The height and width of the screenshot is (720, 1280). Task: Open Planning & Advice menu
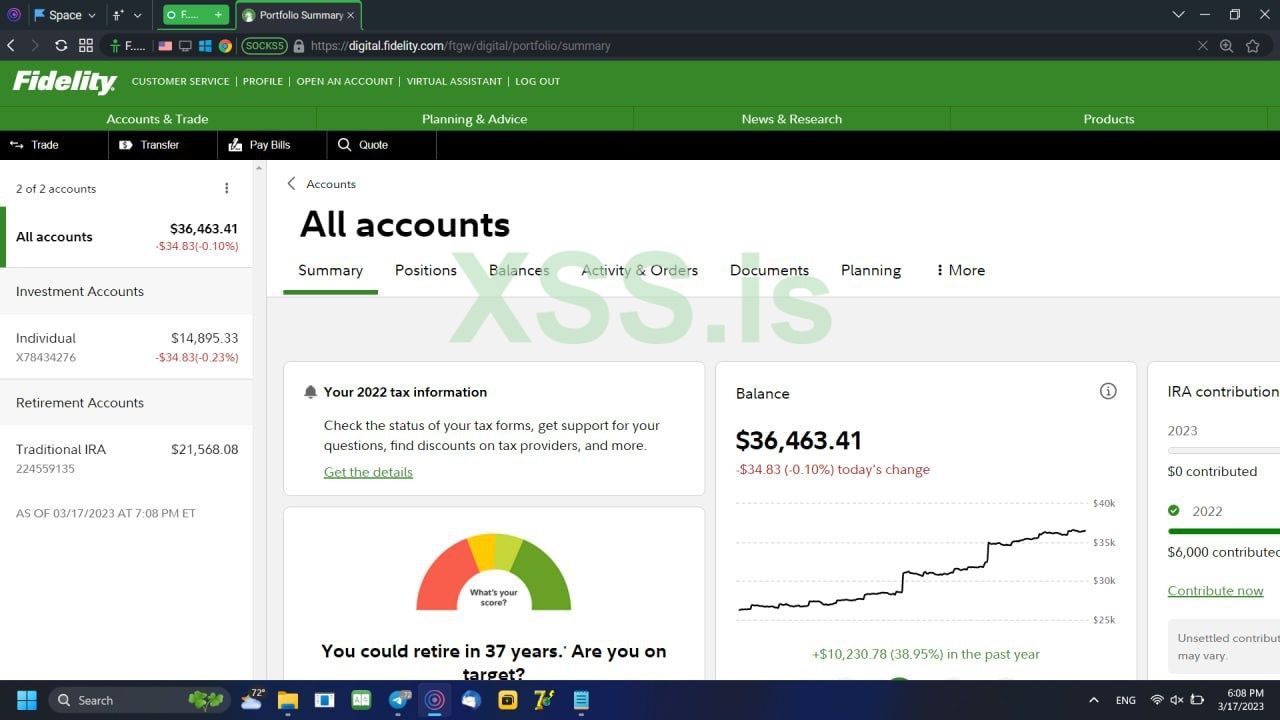click(475, 119)
